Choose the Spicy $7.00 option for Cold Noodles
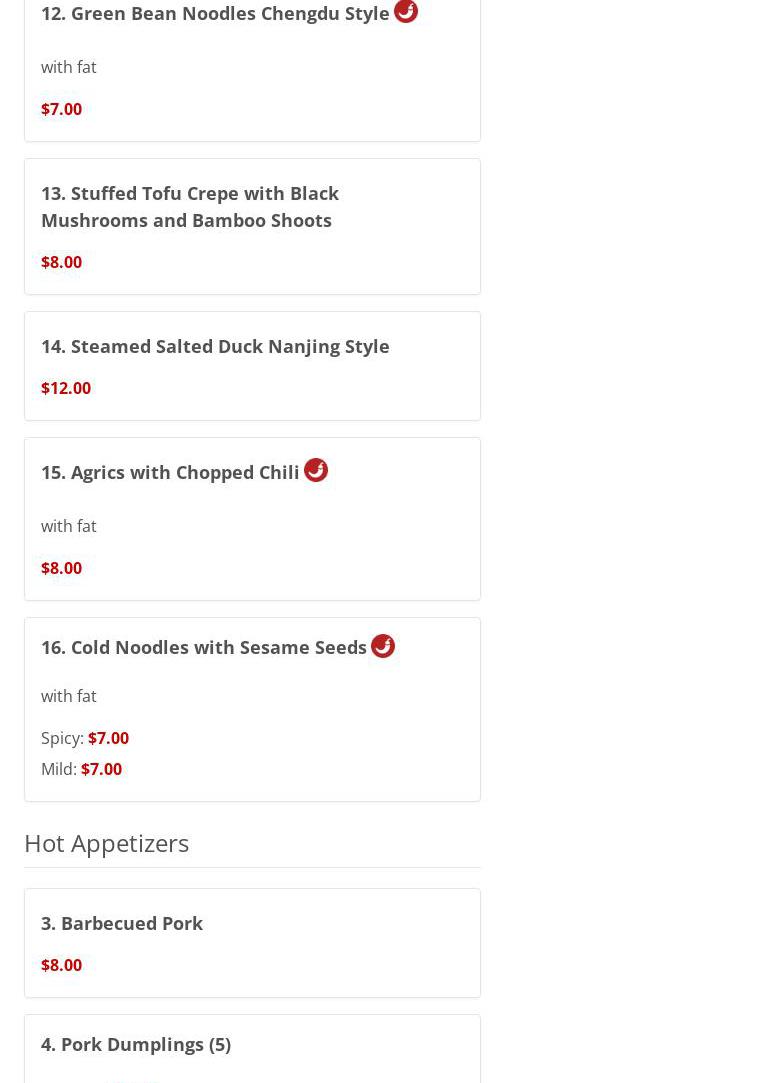The height and width of the screenshot is (1083, 770). tap(108, 738)
